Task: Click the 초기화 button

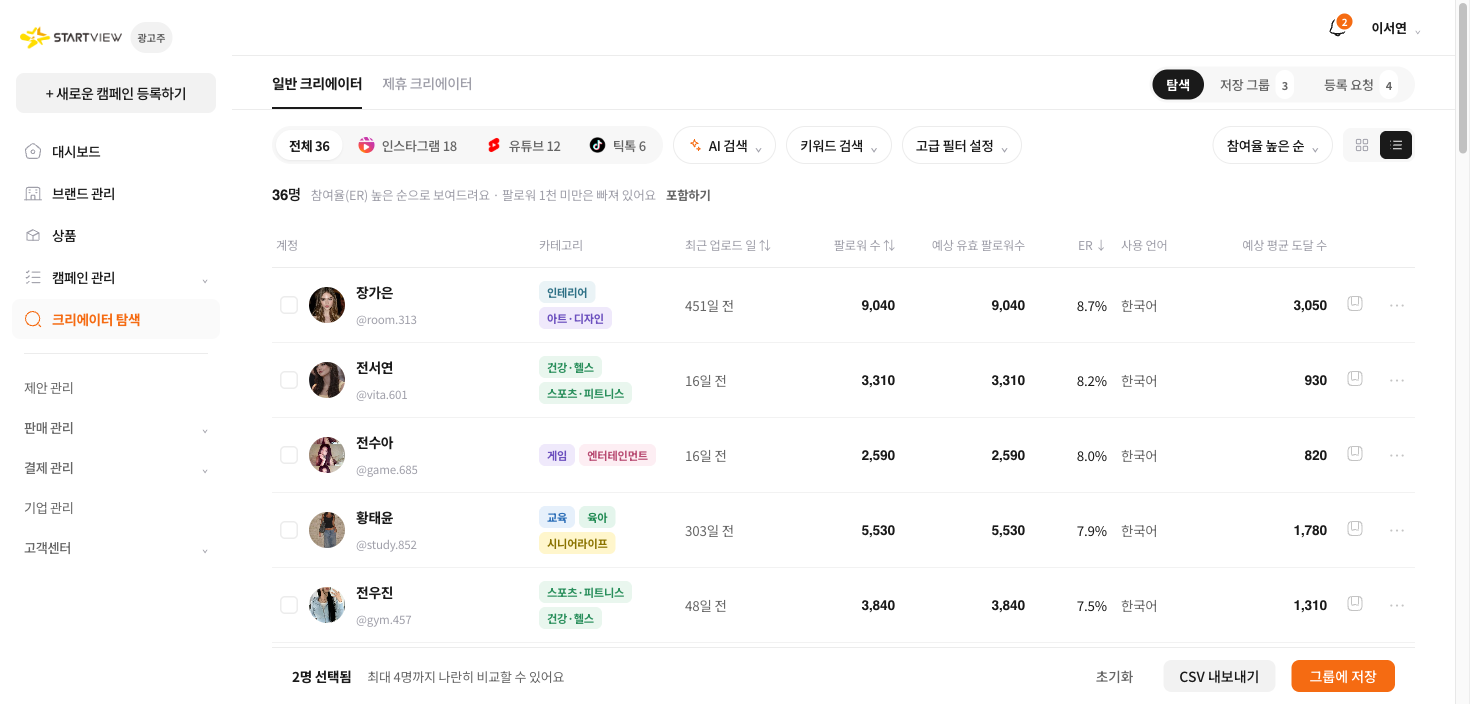Action: pos(1114,676)
